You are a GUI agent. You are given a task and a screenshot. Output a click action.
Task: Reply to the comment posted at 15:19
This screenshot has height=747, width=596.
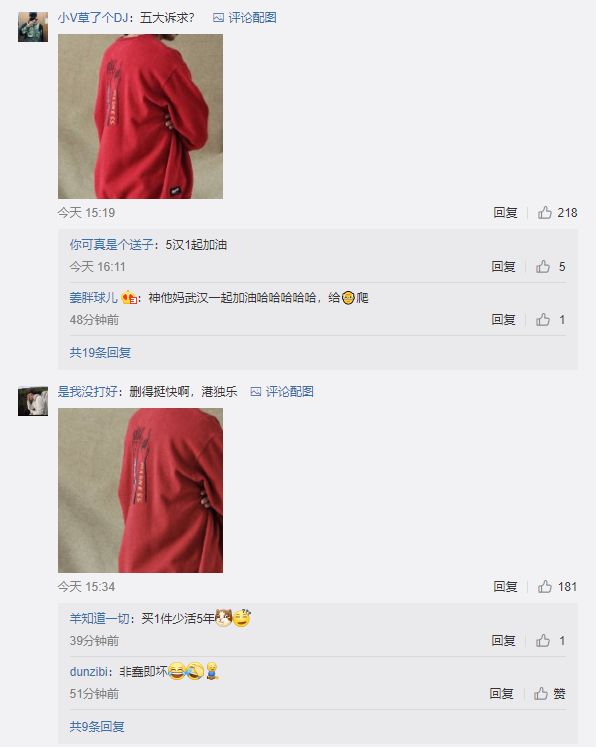[x=505, y=212]
